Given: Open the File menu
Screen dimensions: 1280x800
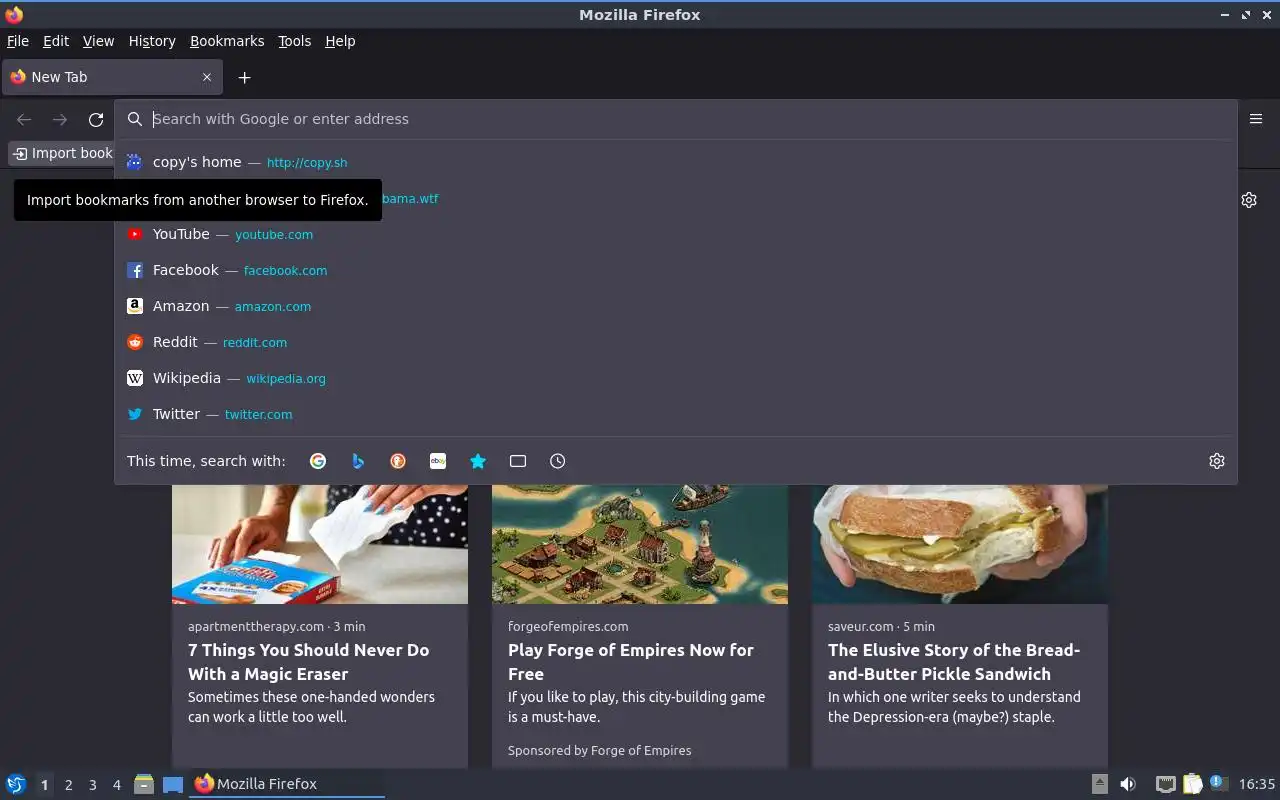Looking at the screenshot, I should (18, 41).
